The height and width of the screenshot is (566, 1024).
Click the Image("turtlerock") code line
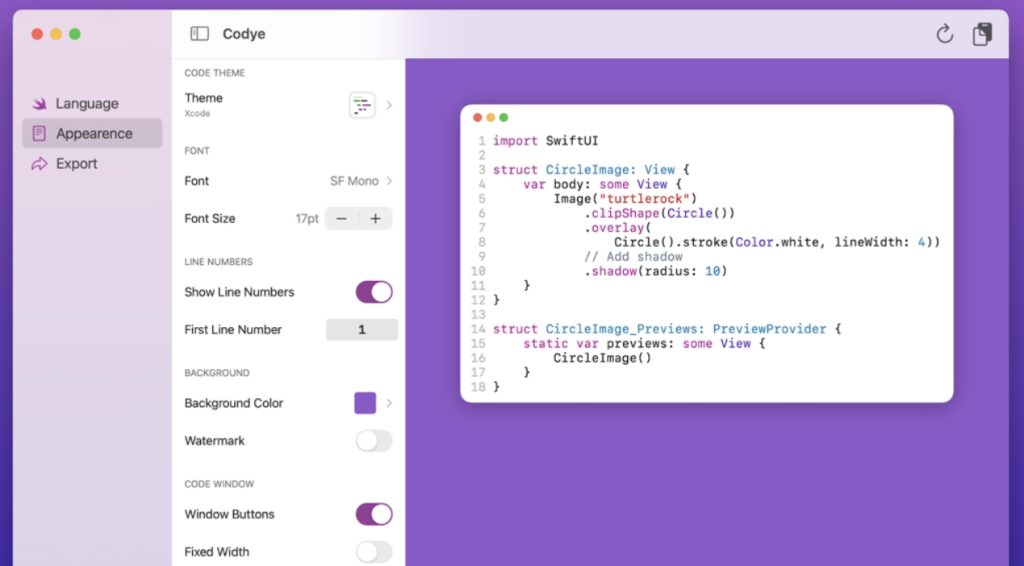click(625, 198)
